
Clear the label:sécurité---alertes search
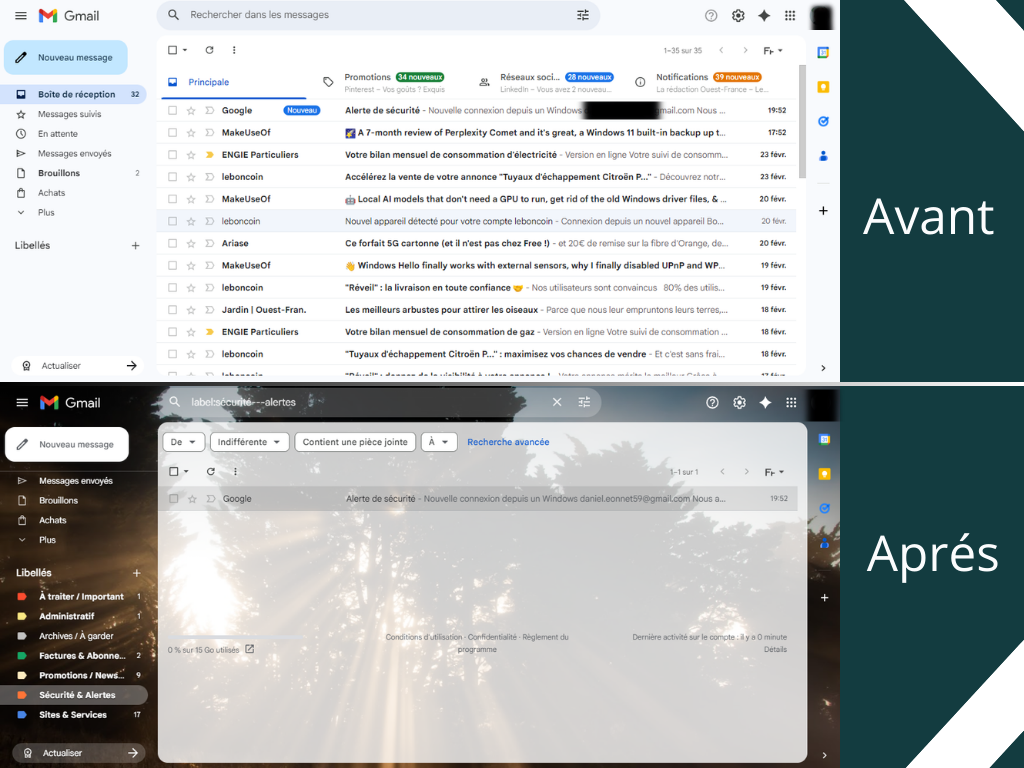557,402
